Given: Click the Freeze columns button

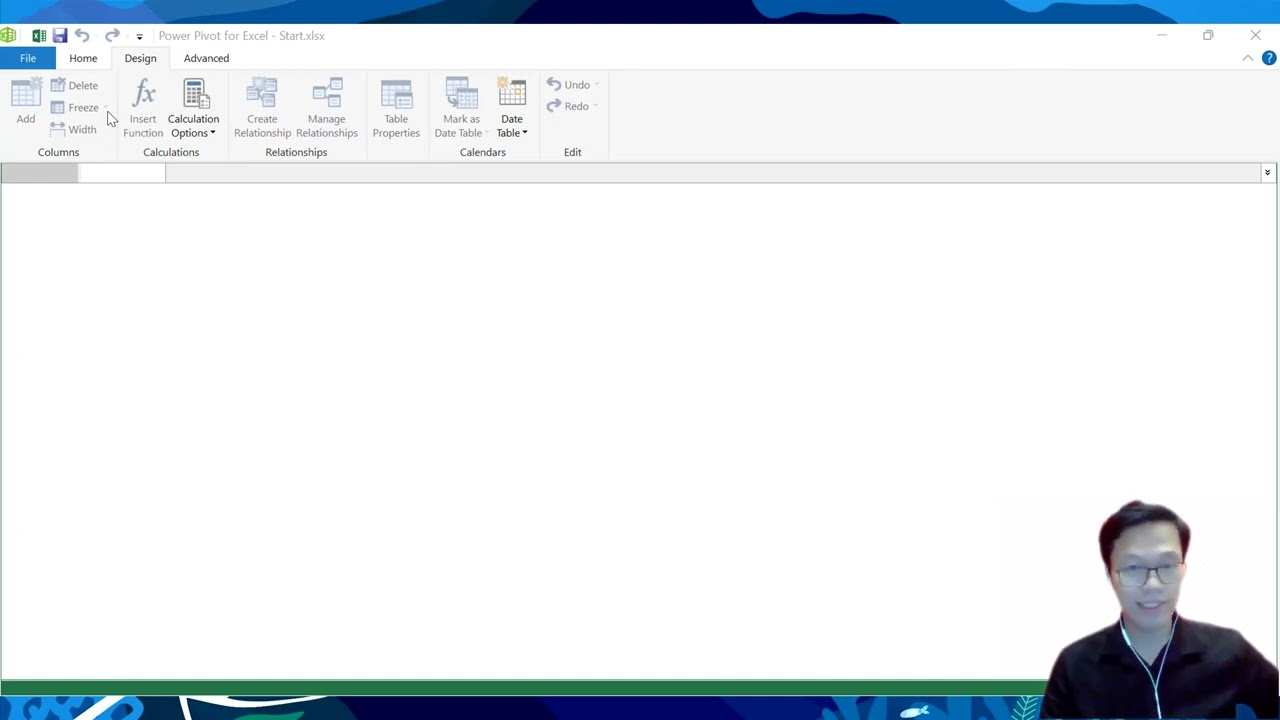Looking at the screenshot, I should (75, 107).
